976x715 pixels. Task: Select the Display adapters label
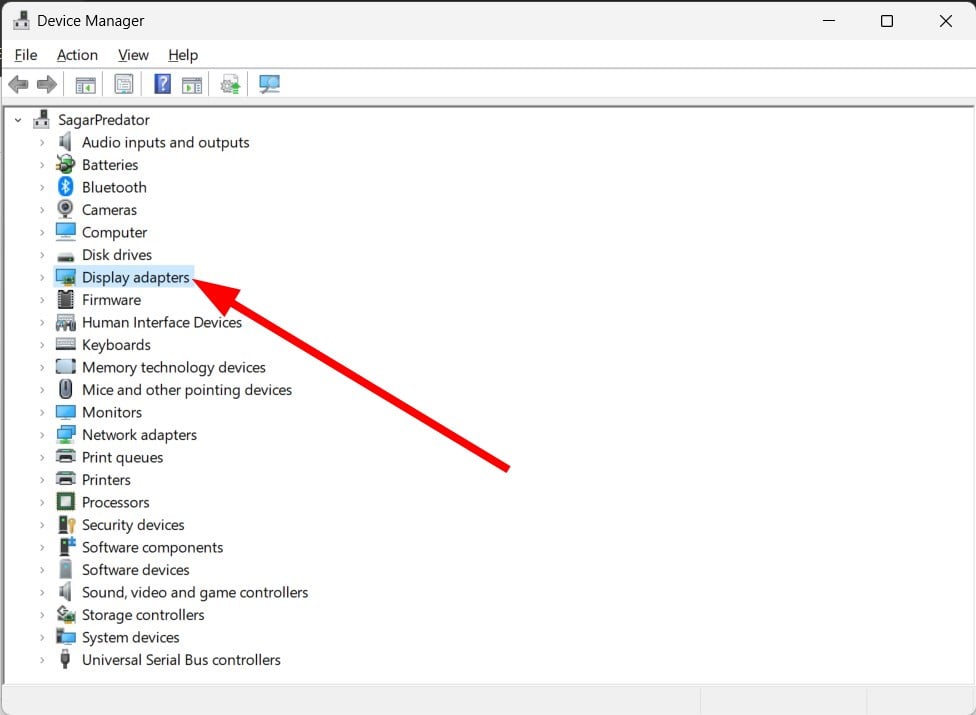(x=136, y=277)
